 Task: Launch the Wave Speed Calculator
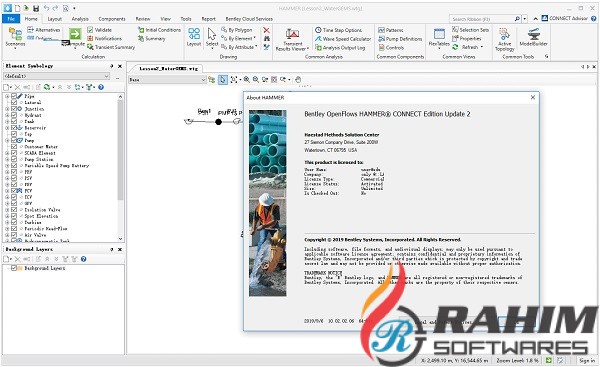(x=343, y=39)
